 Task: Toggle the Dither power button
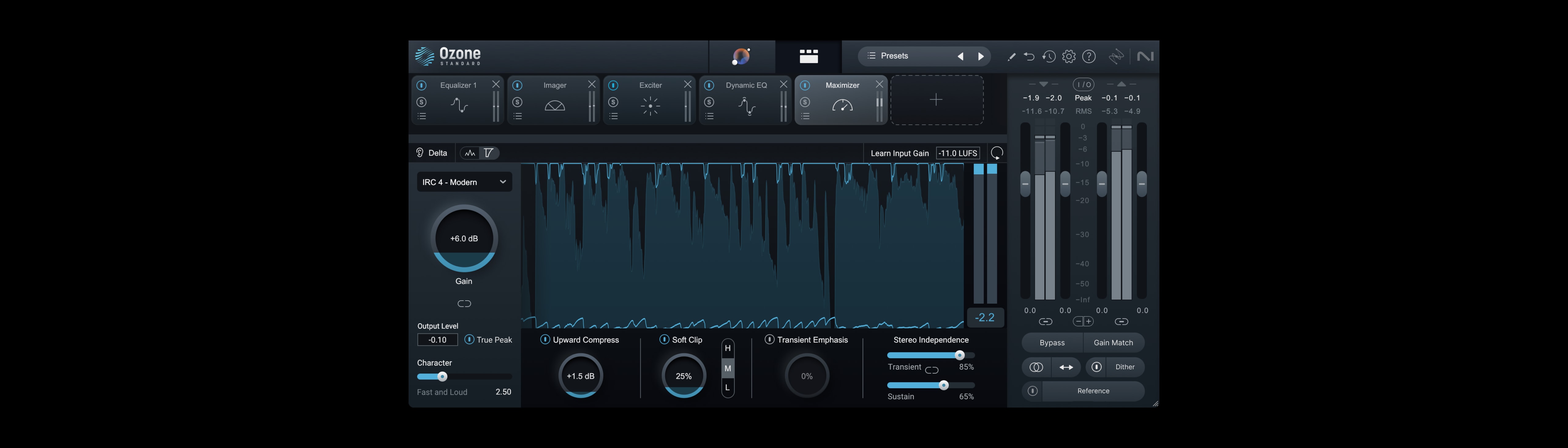[x=1096, y=367]
